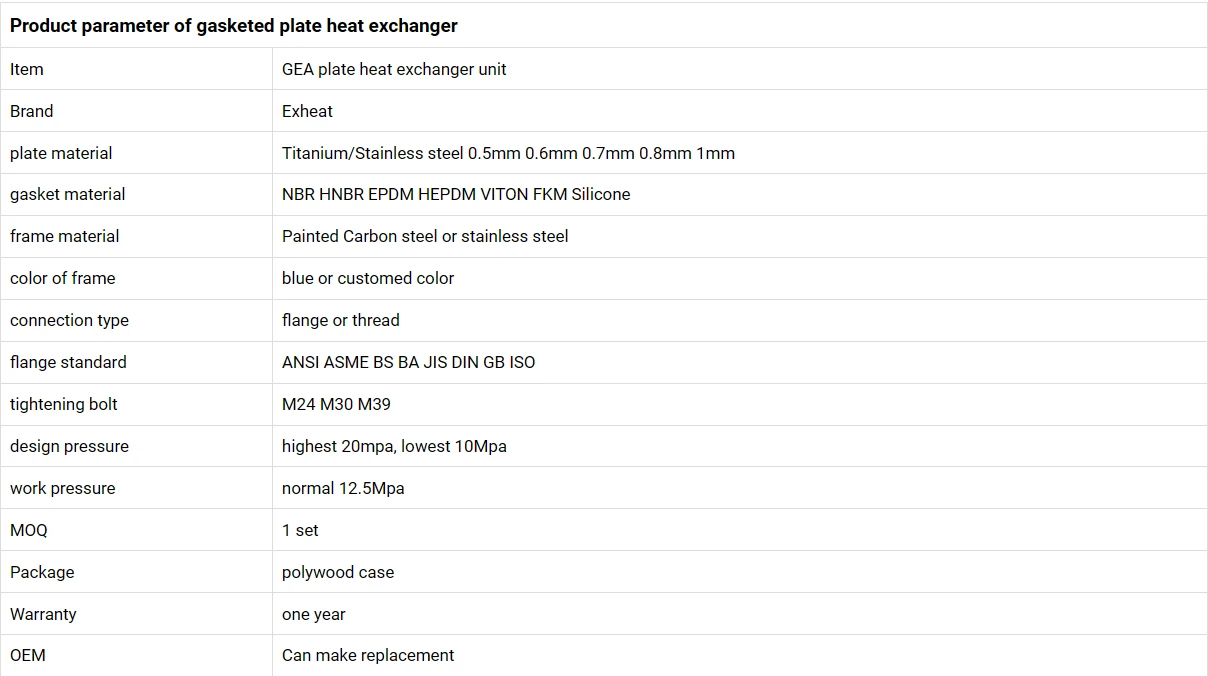Screen dimensions: 1208x676
Task: Click the 'Painted Carbon steel or stainless steel' value
Action: coord(425,236)
